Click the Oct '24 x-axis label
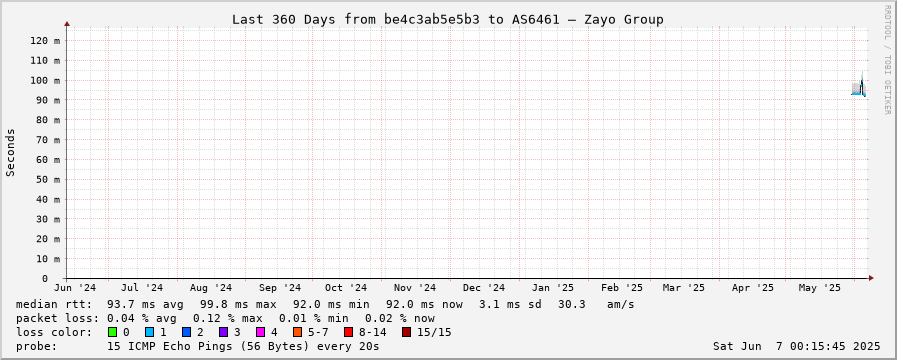 coord(346,288)
